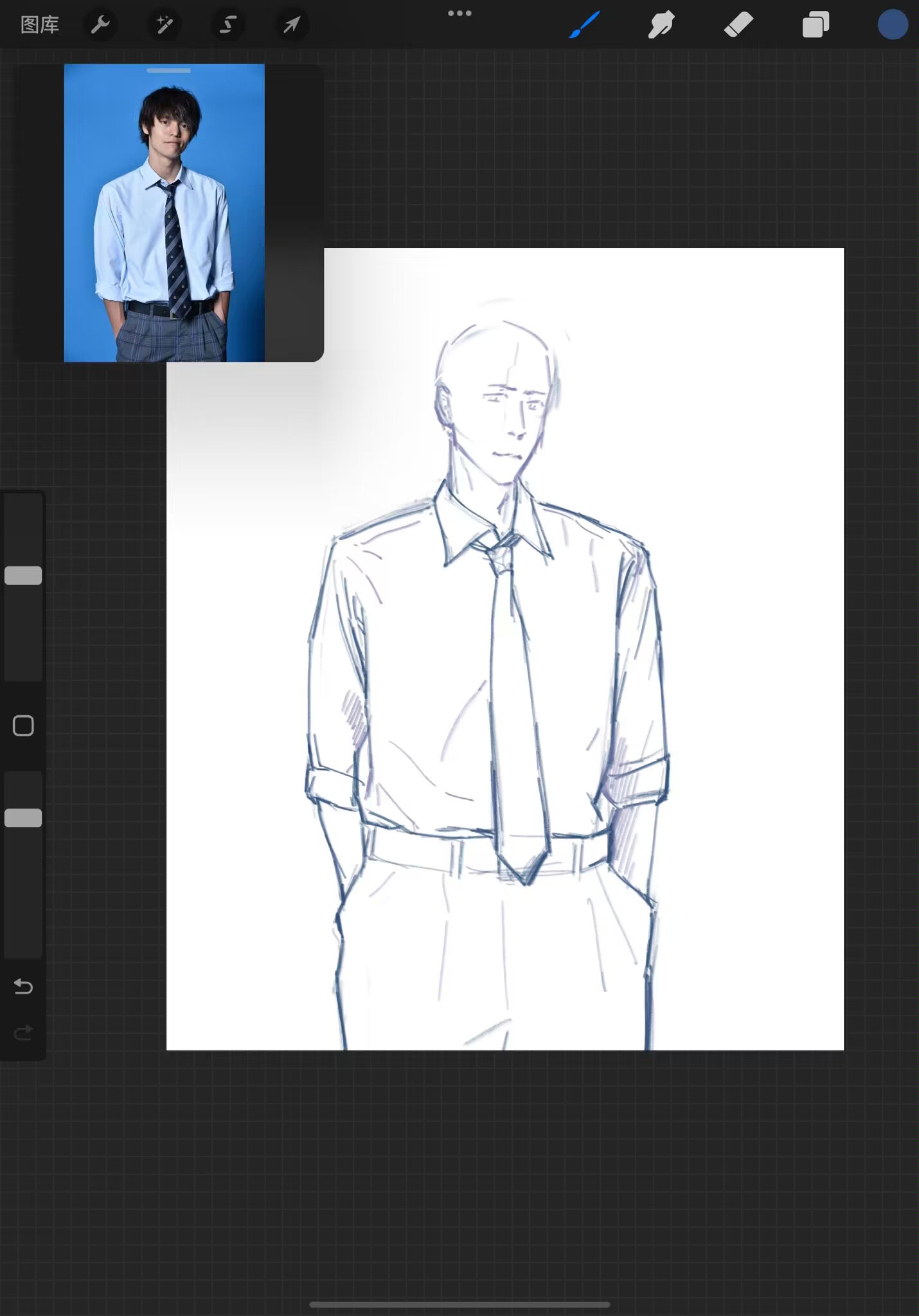Open the Actions wrench menu
The image size is (919, 1316).
tap(100, 25)
